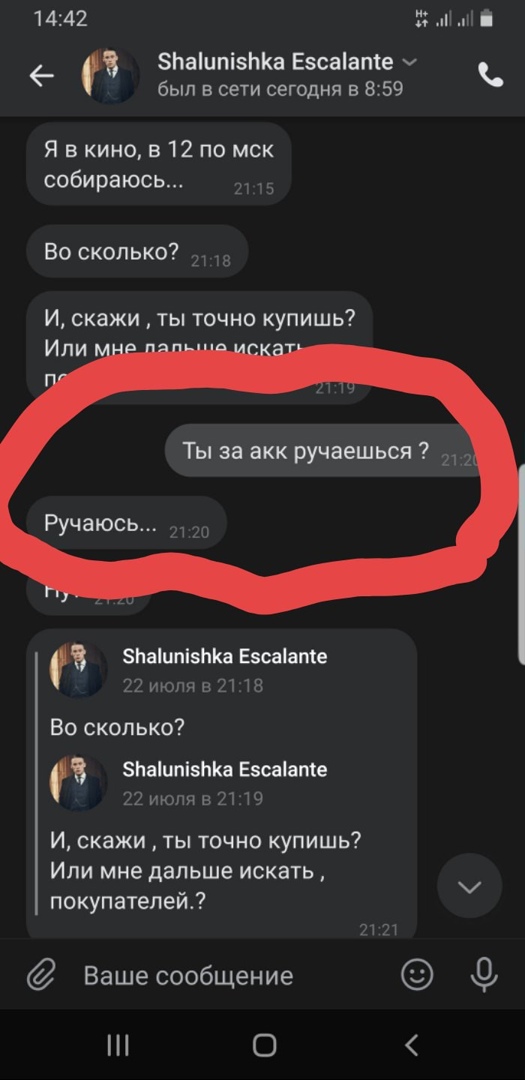Tap the Android recent apps button
Viewport: 525px width, 1080px height.
coord(118,1046)
